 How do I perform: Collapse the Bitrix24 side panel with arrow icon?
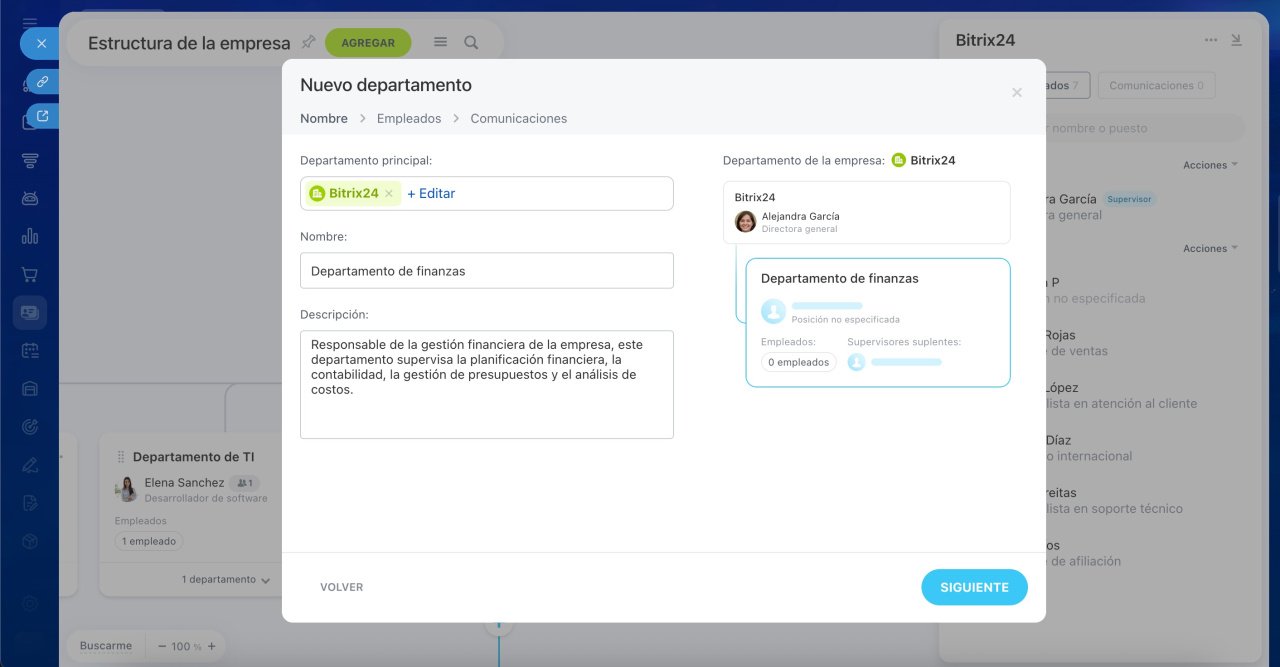1236,40
